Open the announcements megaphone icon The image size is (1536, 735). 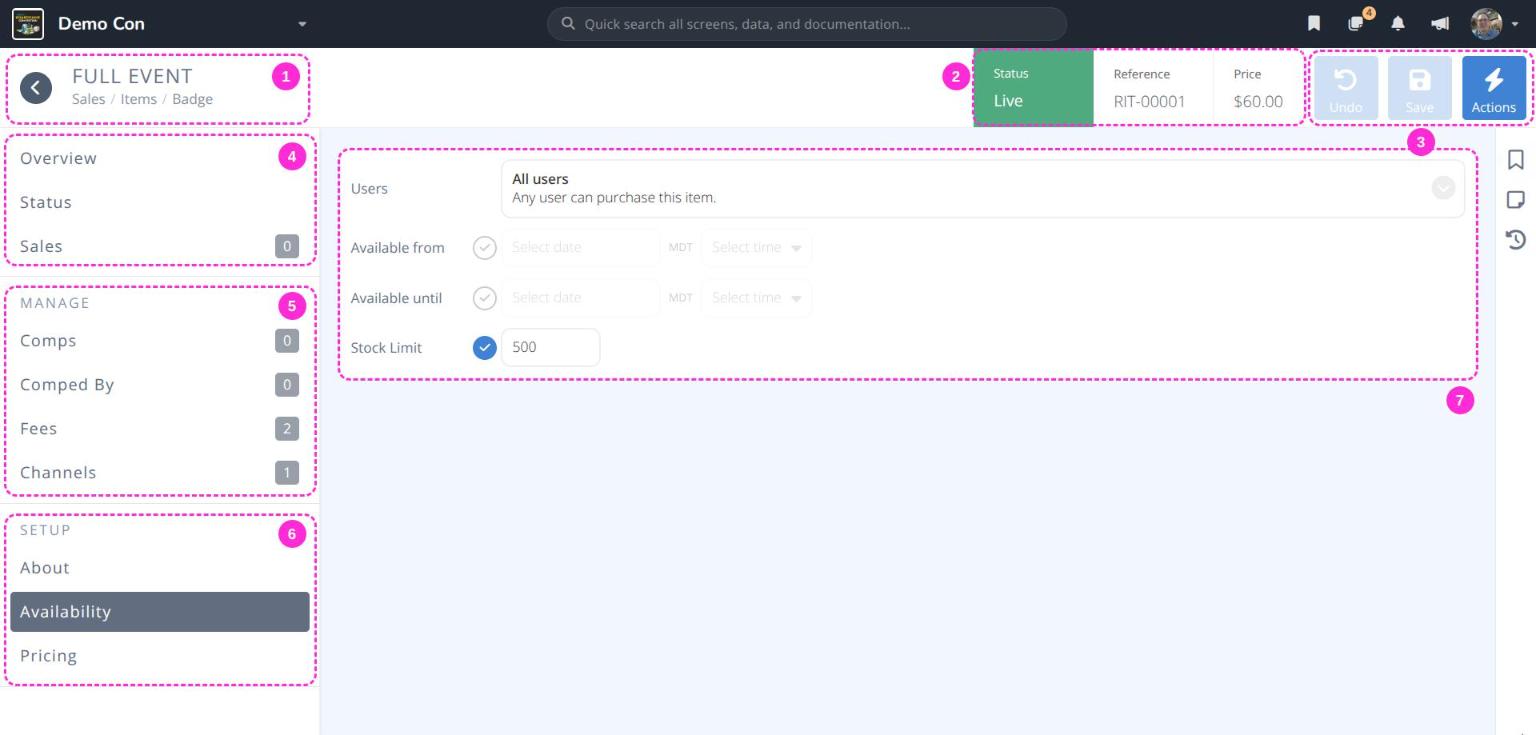coord(1440,23)
